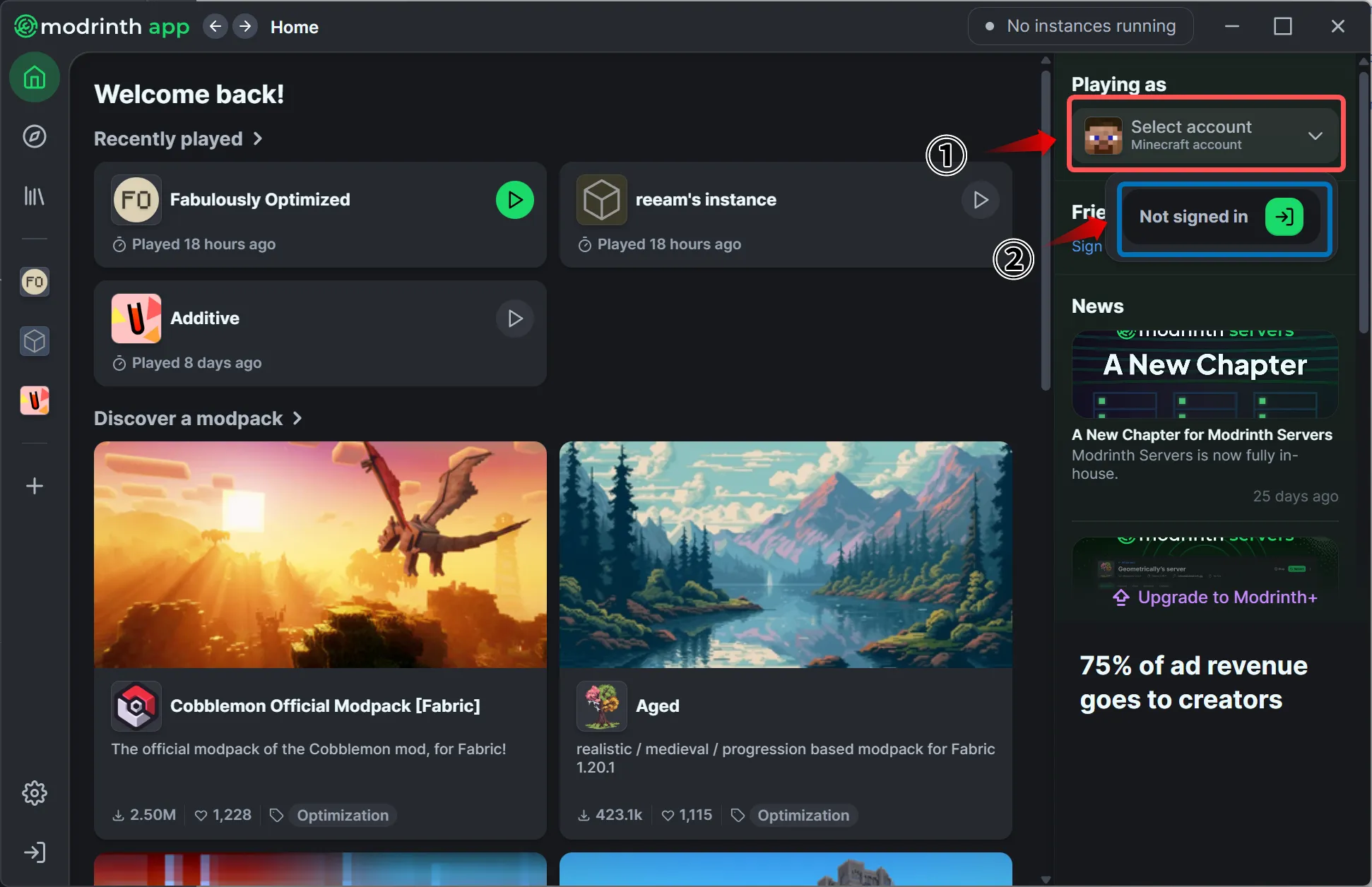Open Aged modpack landscape thumbnail

(x=785, y=554)
